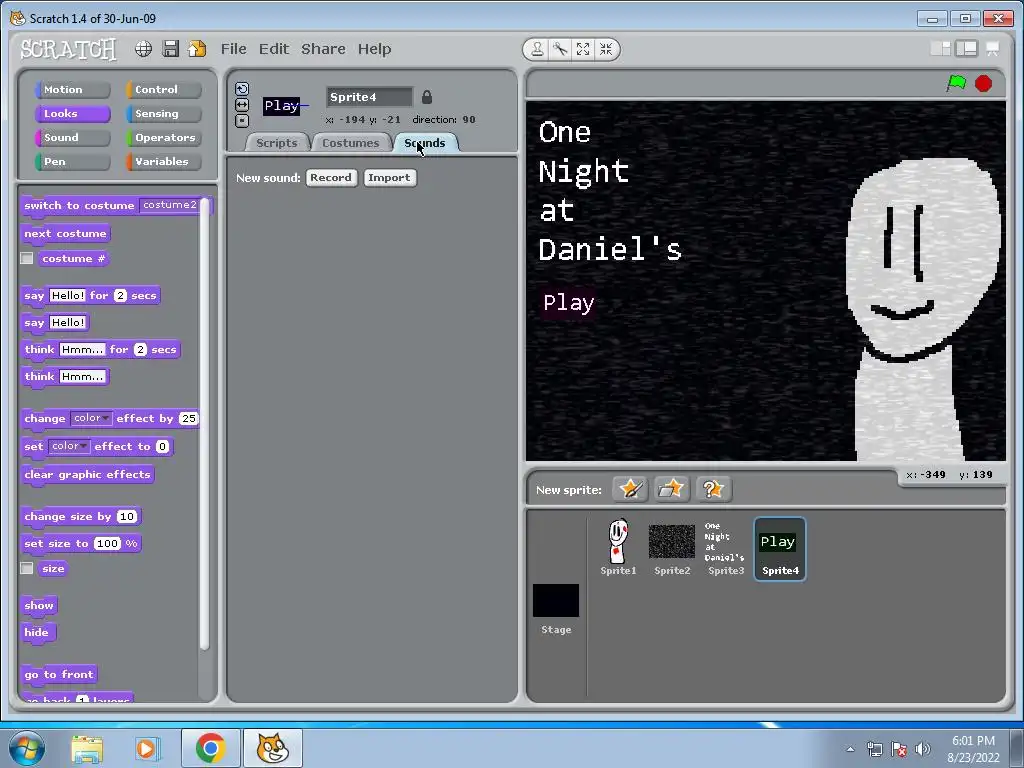
Task: Select the Sounds tab
Action: click(425, 143)
